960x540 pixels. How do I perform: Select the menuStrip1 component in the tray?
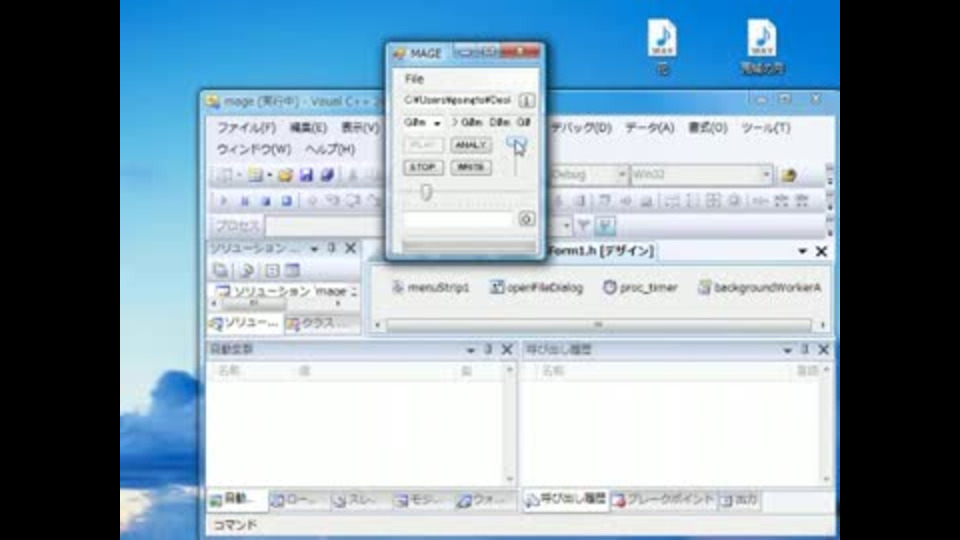coord(431,287)
